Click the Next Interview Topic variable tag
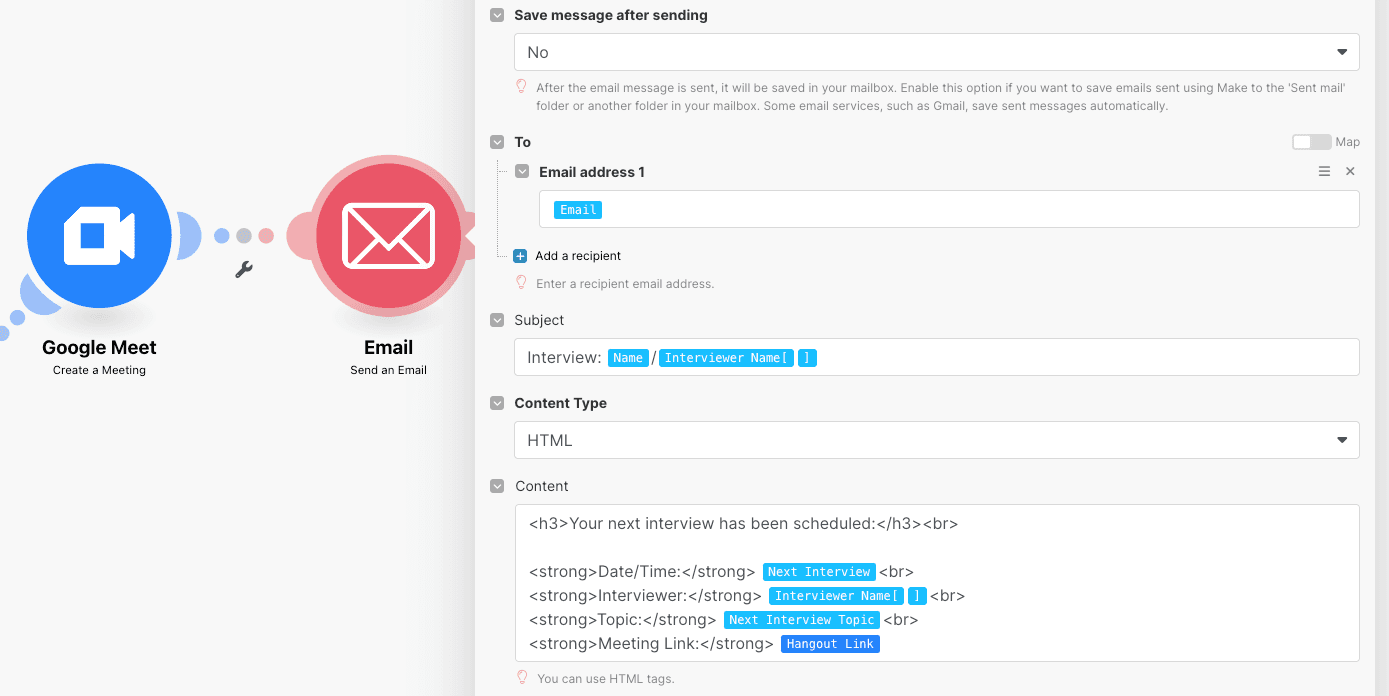The width and height of the screenshot is (1389, 696). point(801,619)
